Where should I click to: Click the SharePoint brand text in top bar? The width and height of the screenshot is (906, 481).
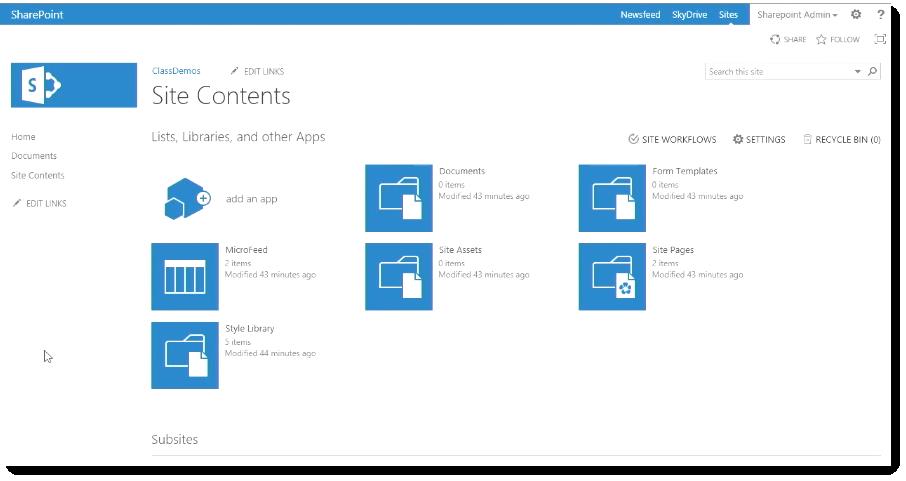37,14
